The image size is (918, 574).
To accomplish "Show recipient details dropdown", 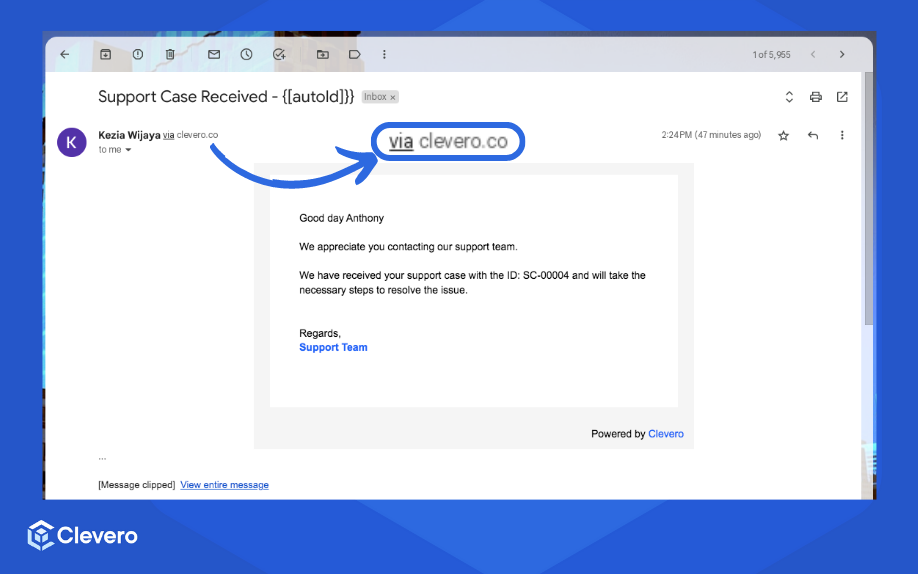I will click(128, 150).
